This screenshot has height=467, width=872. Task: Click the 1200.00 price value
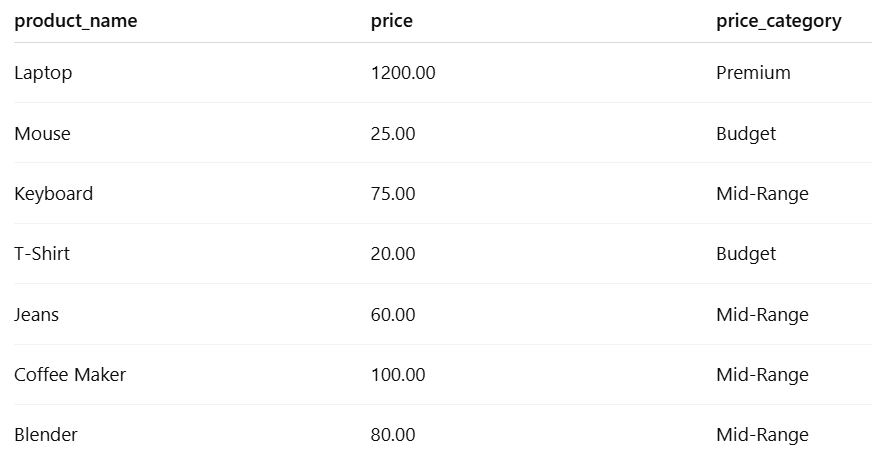(x=403, y=73)
